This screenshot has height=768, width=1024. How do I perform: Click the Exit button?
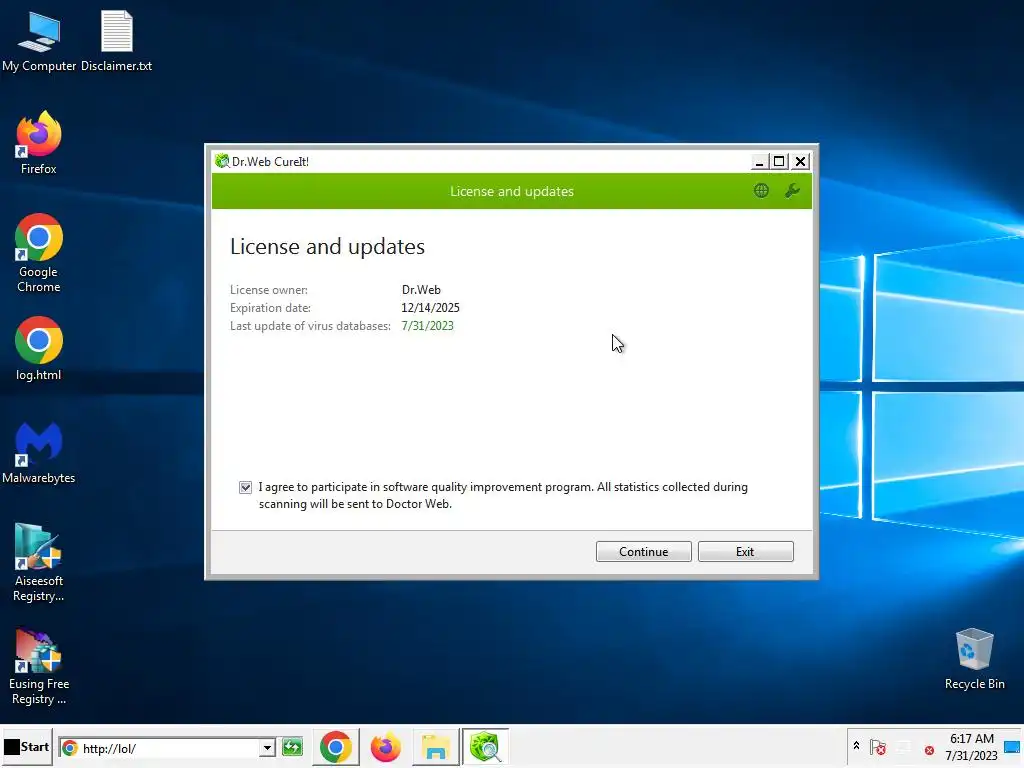point(745,551)
